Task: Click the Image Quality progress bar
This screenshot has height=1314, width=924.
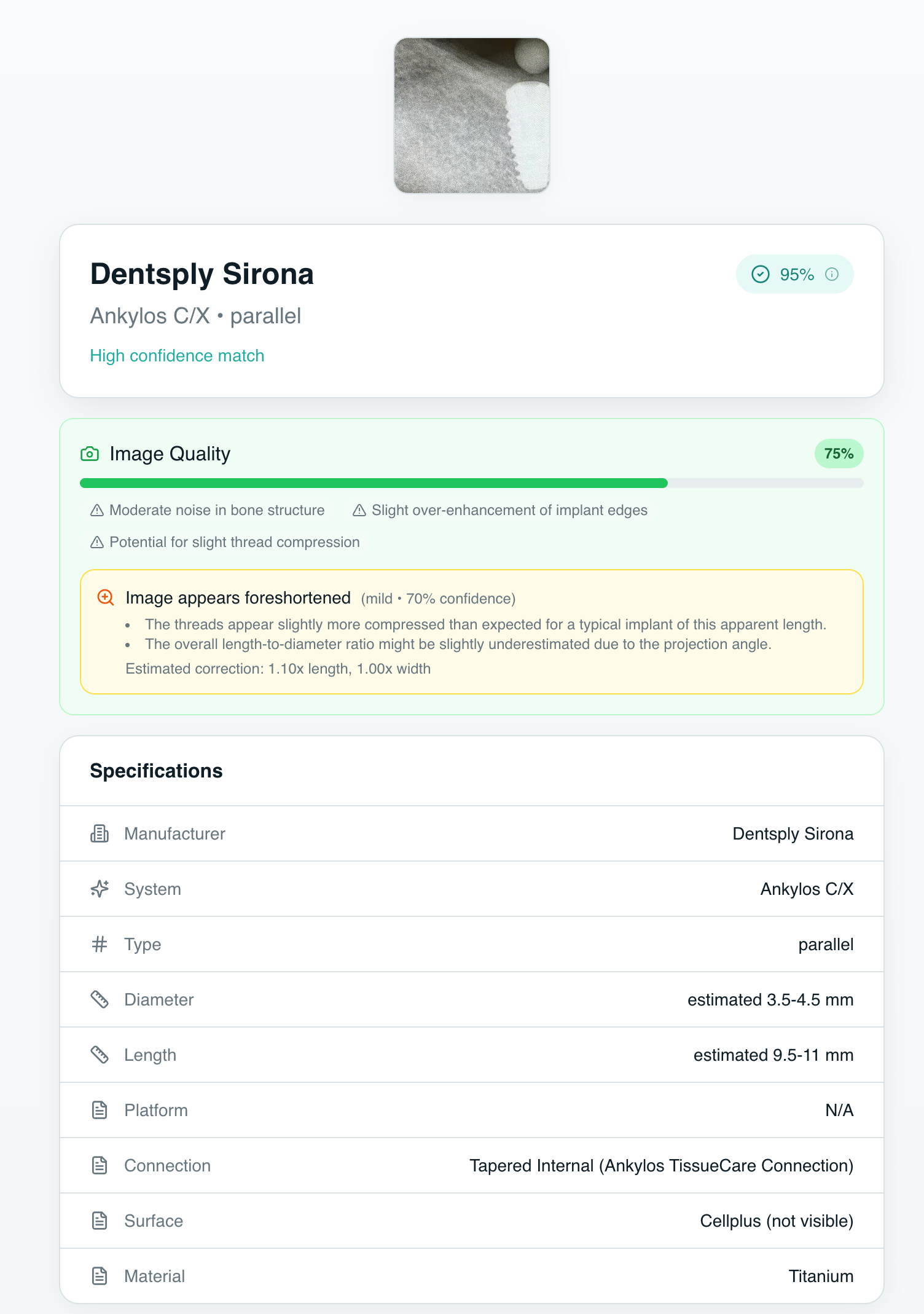Action: point(471,483)
